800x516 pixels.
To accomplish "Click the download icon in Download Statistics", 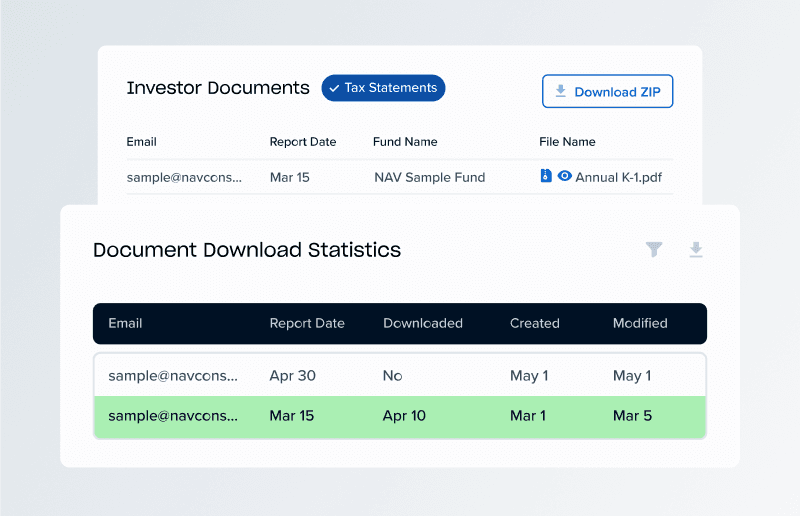I will click(696, 250).
